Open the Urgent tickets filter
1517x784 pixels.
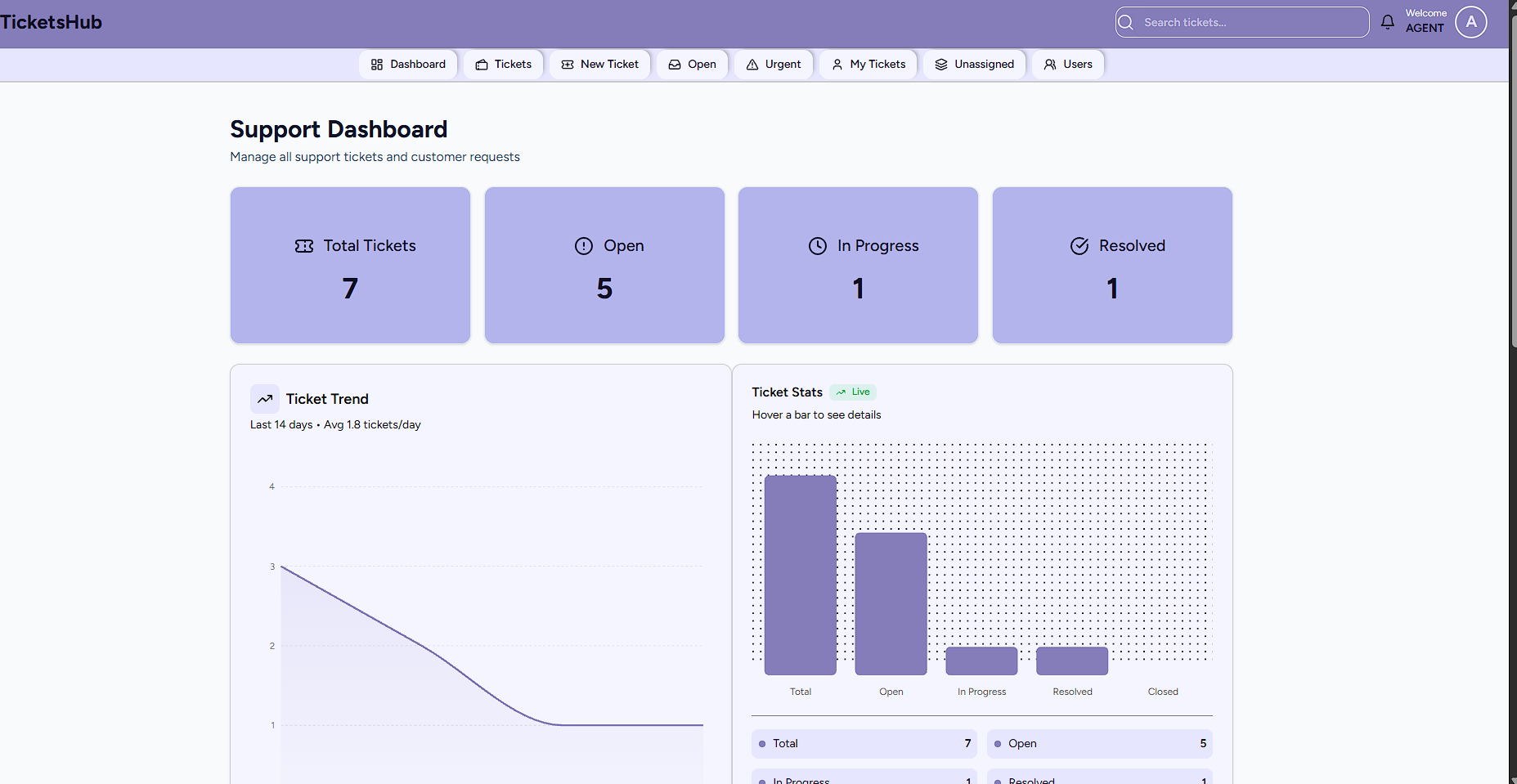pos(773,64)
